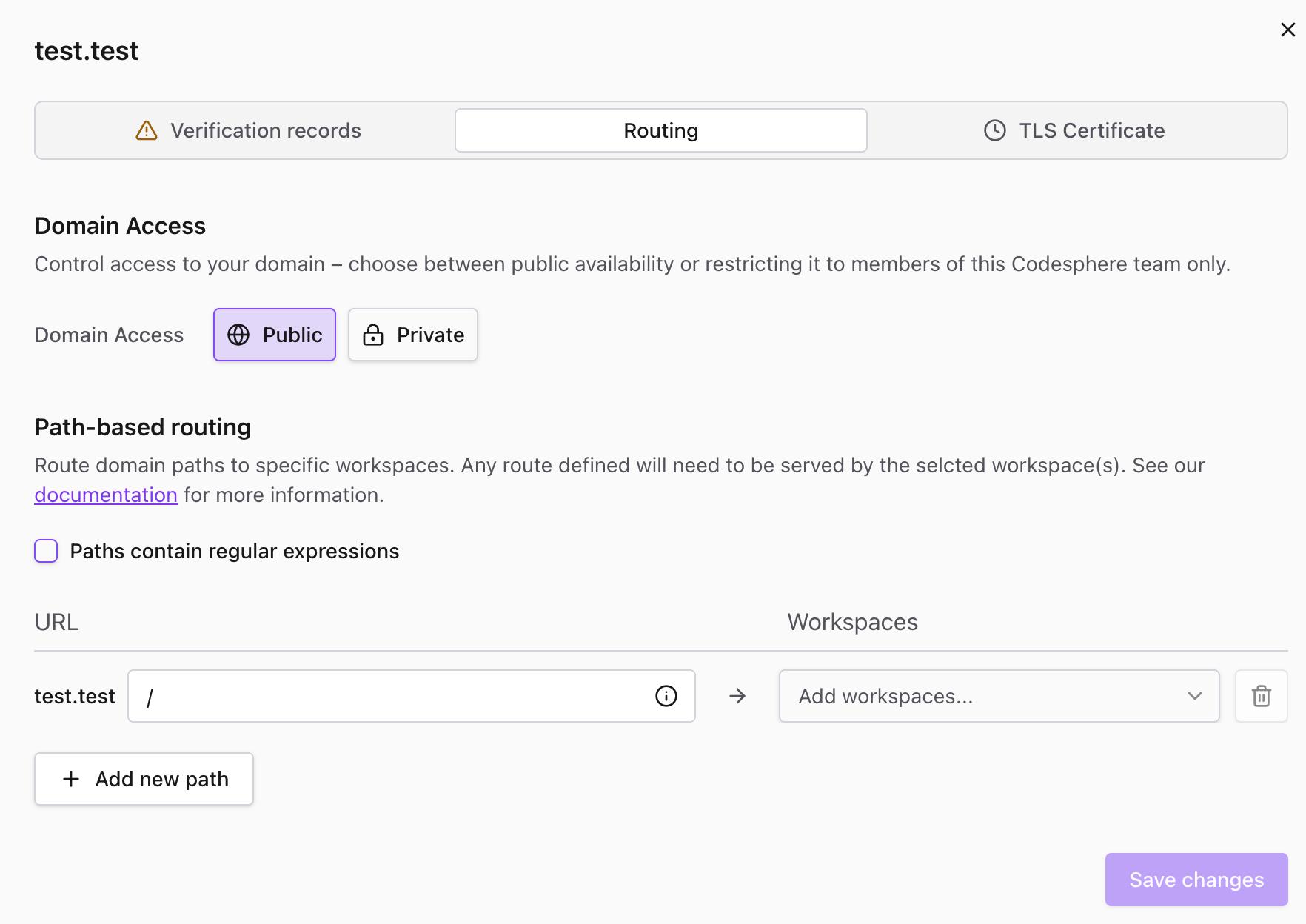
Task: Open the Add workspaces dropdown
Action: (x=998, y=696)
